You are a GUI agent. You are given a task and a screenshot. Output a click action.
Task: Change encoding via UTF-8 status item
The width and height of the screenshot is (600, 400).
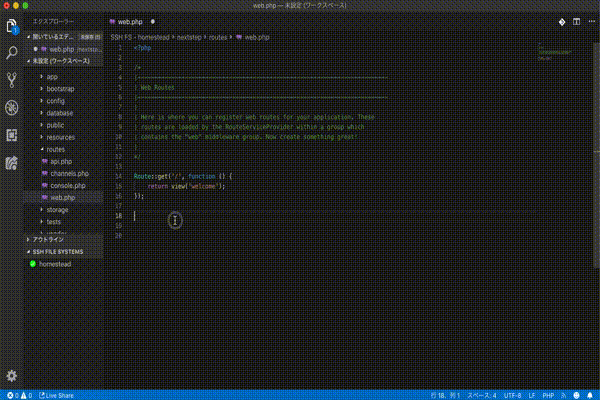pyautogui.click(x=512, y=395)
